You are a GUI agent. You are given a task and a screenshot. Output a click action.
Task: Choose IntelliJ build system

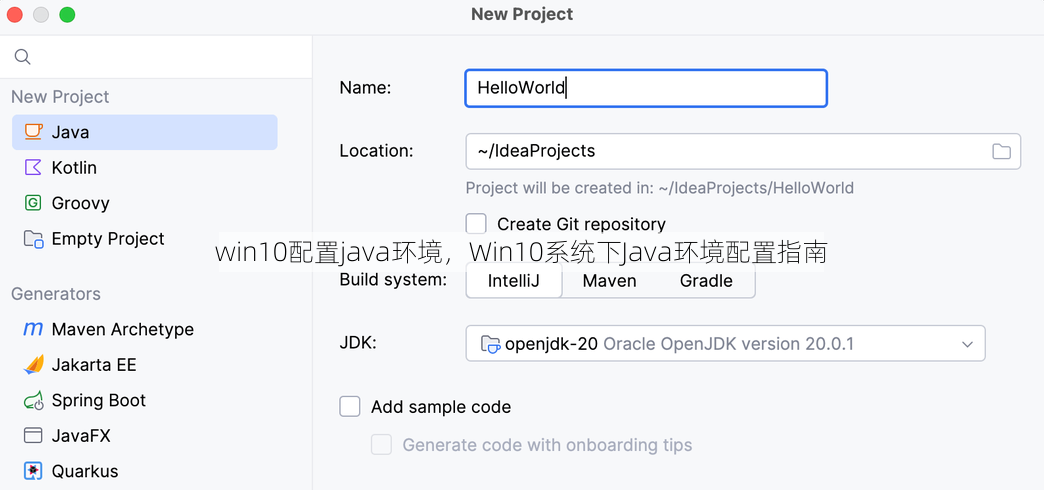pyautogui.click(x=513, y=280)
